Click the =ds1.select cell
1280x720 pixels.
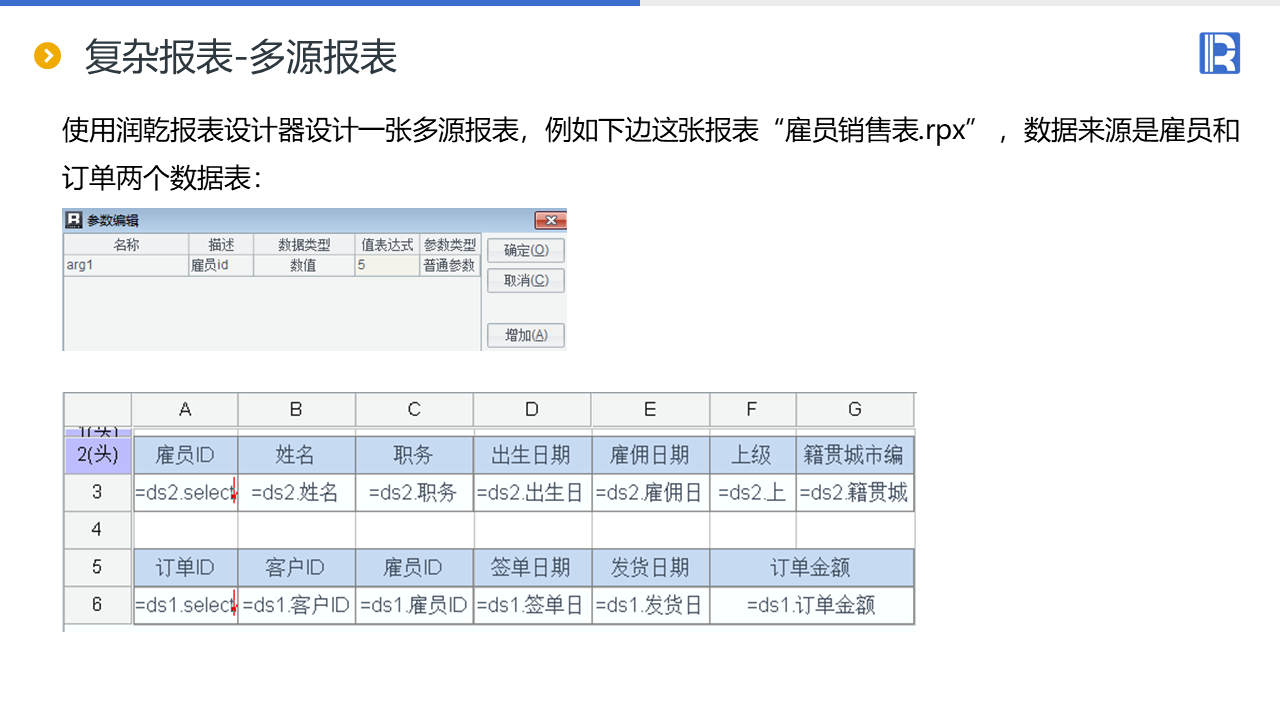click(x=185, y=605)
